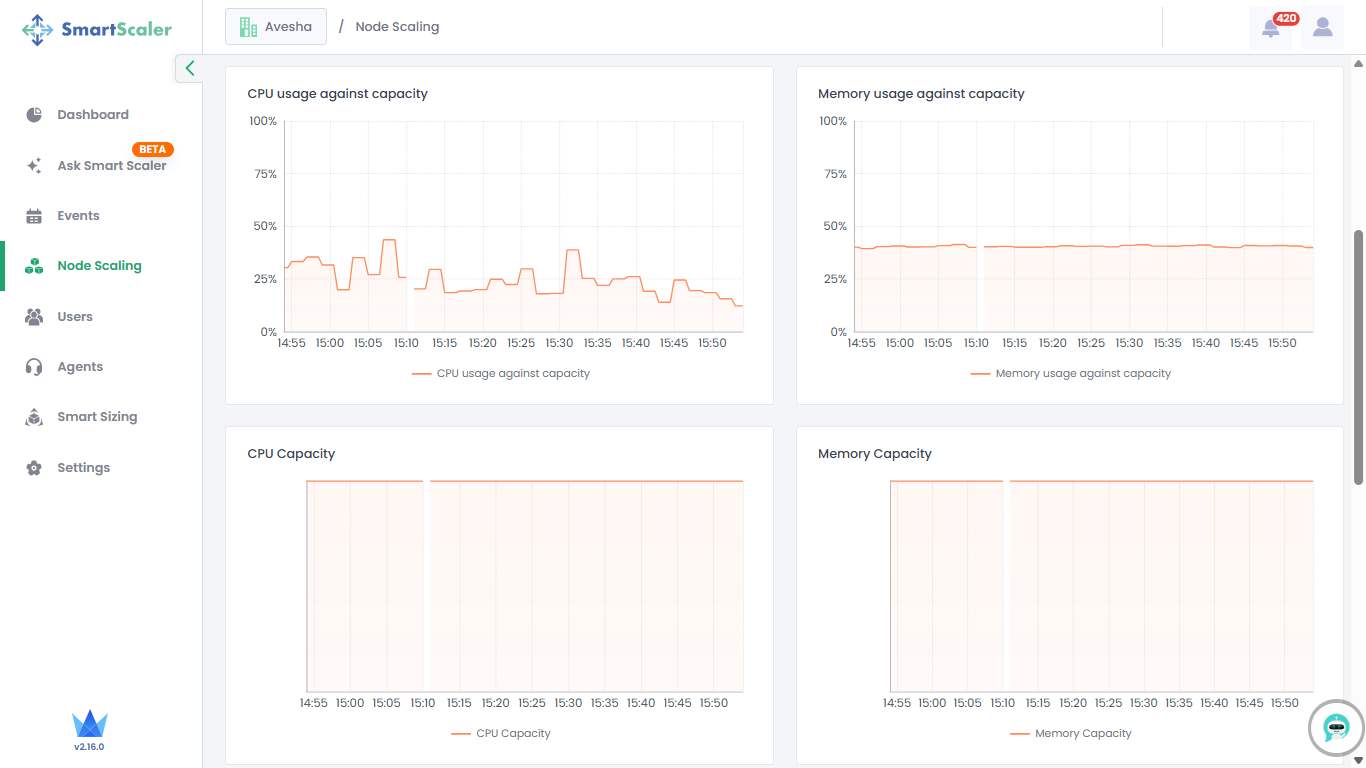Viewport: 1366px width, 768px height.
Task: Click the Smart Sizing cube icon
Action: coord(34,417)
